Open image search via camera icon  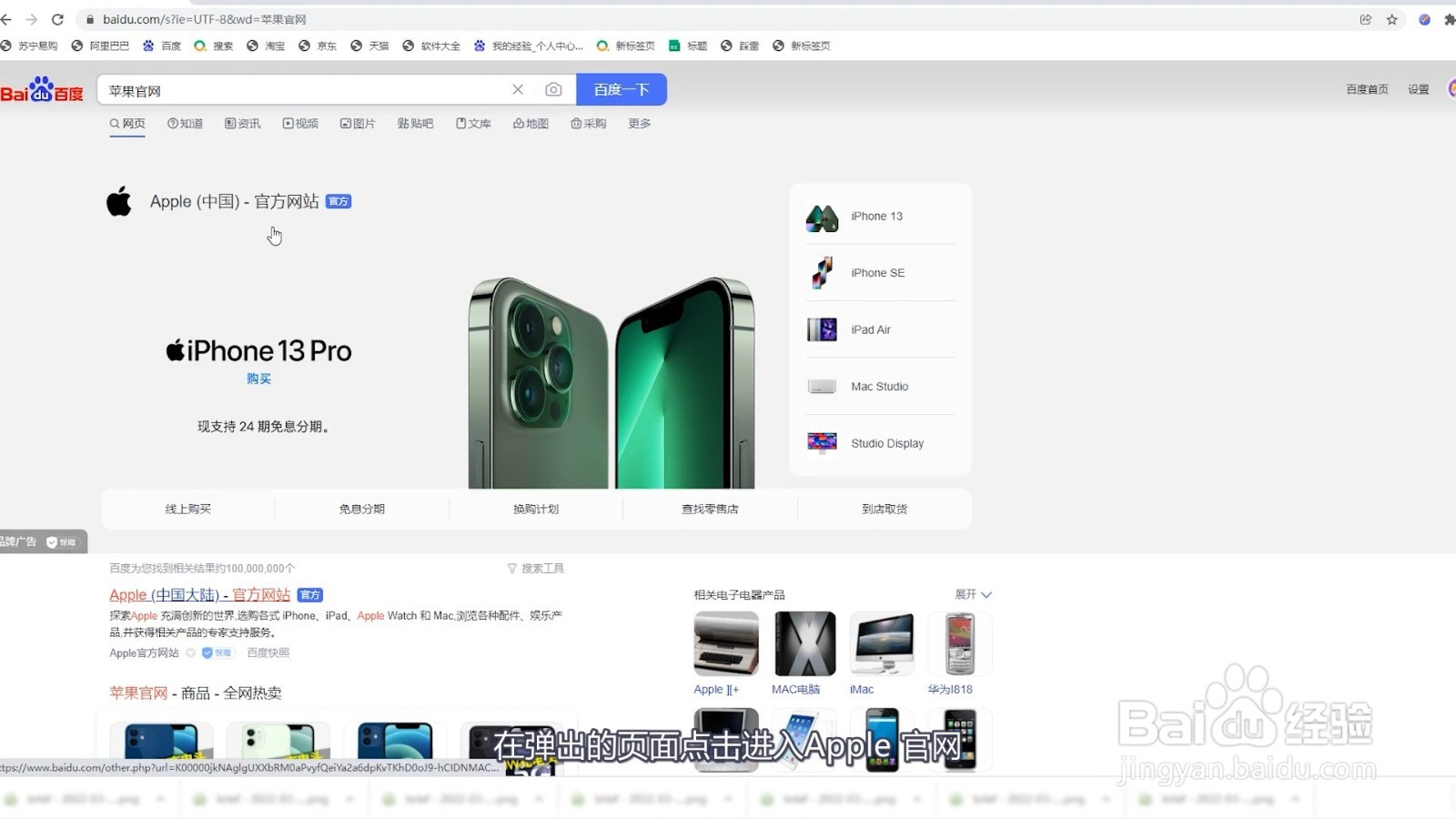pos(553,89)
